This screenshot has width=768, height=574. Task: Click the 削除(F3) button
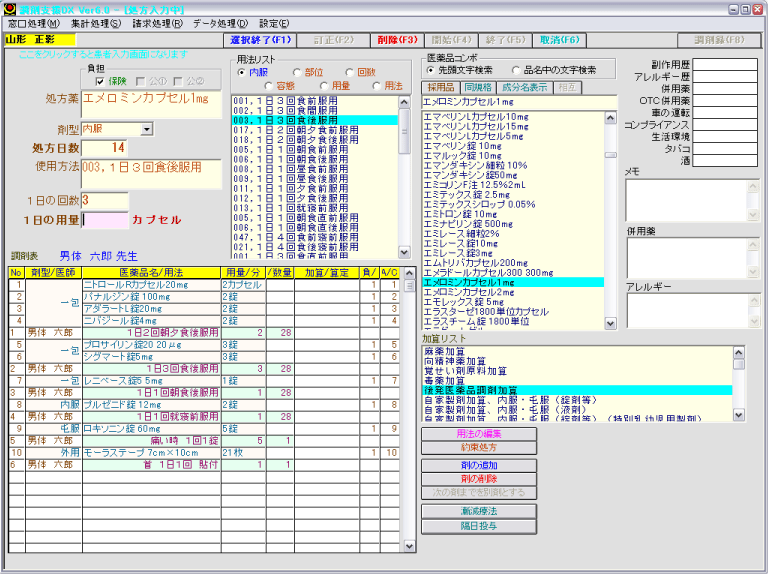397,40
